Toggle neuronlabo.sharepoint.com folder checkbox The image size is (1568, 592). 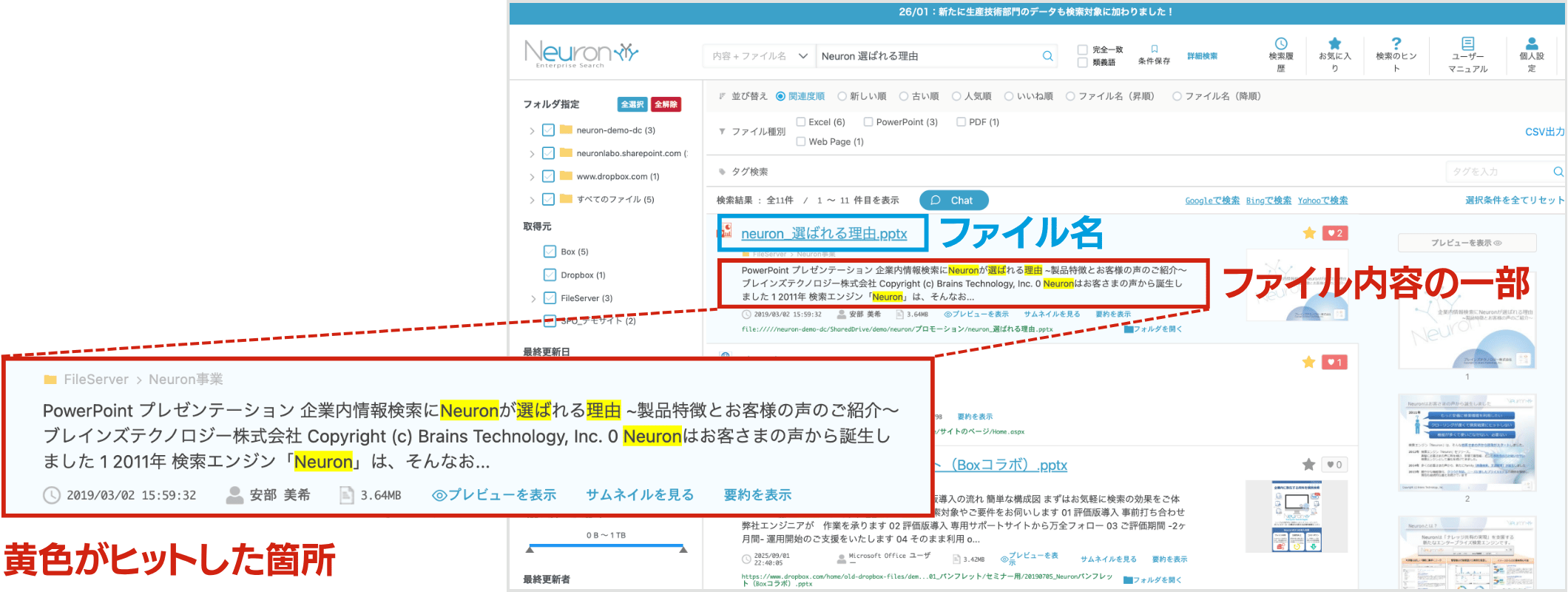pyautogui.click(x=548, y=153)
